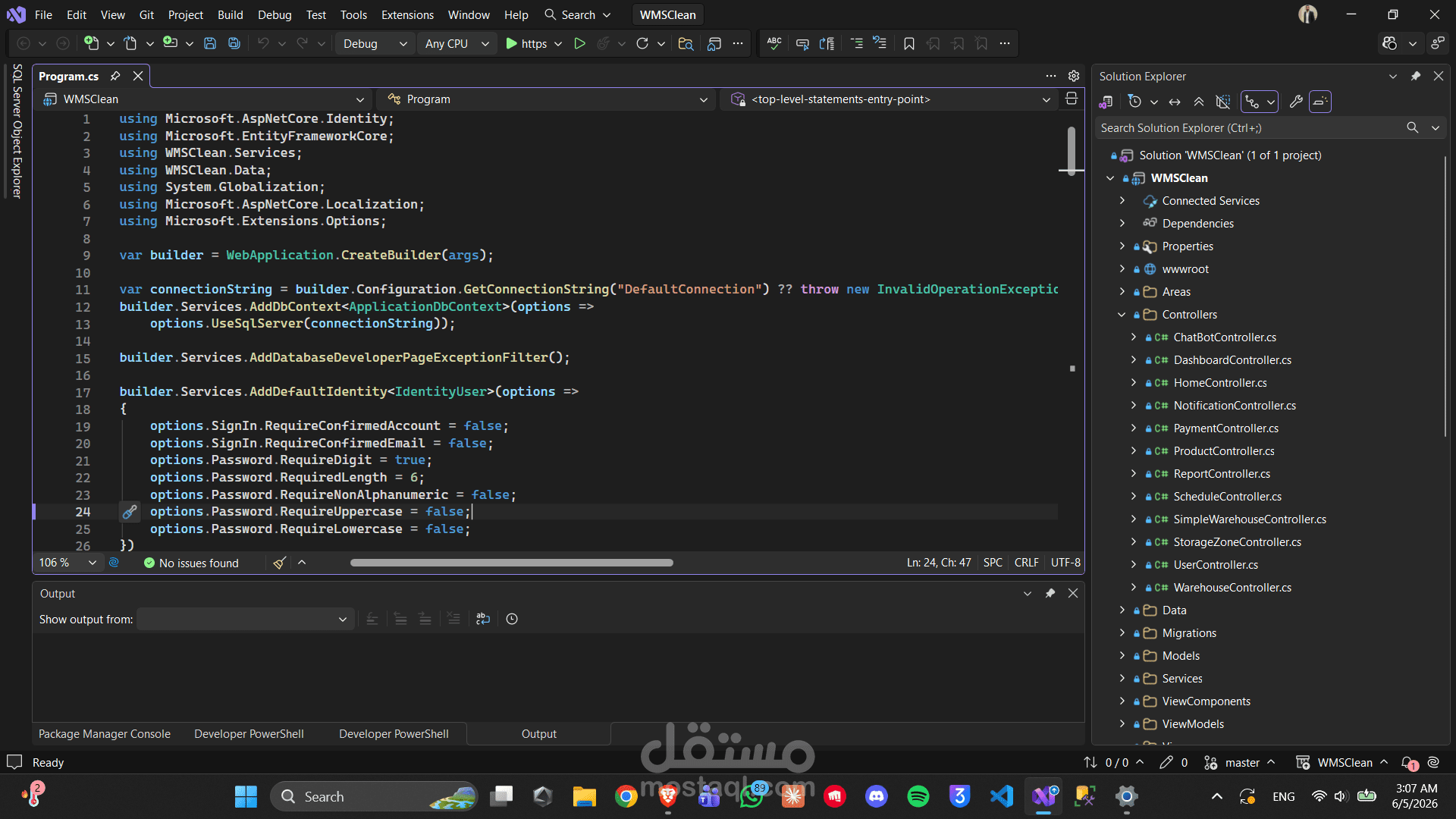Open the Show output from combo box
The height and width of the screenshot is (819, 1456).
tap(244, 619)
